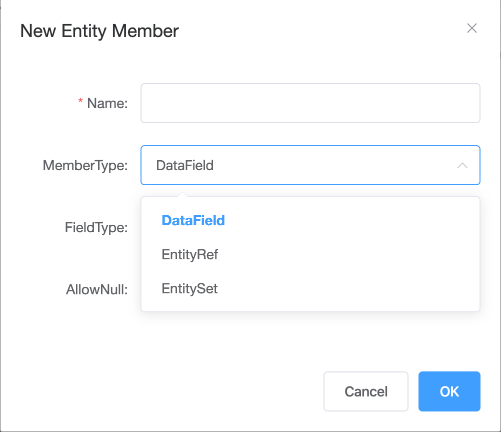Close the New Entity Member dialog

(x=472, y=28)
